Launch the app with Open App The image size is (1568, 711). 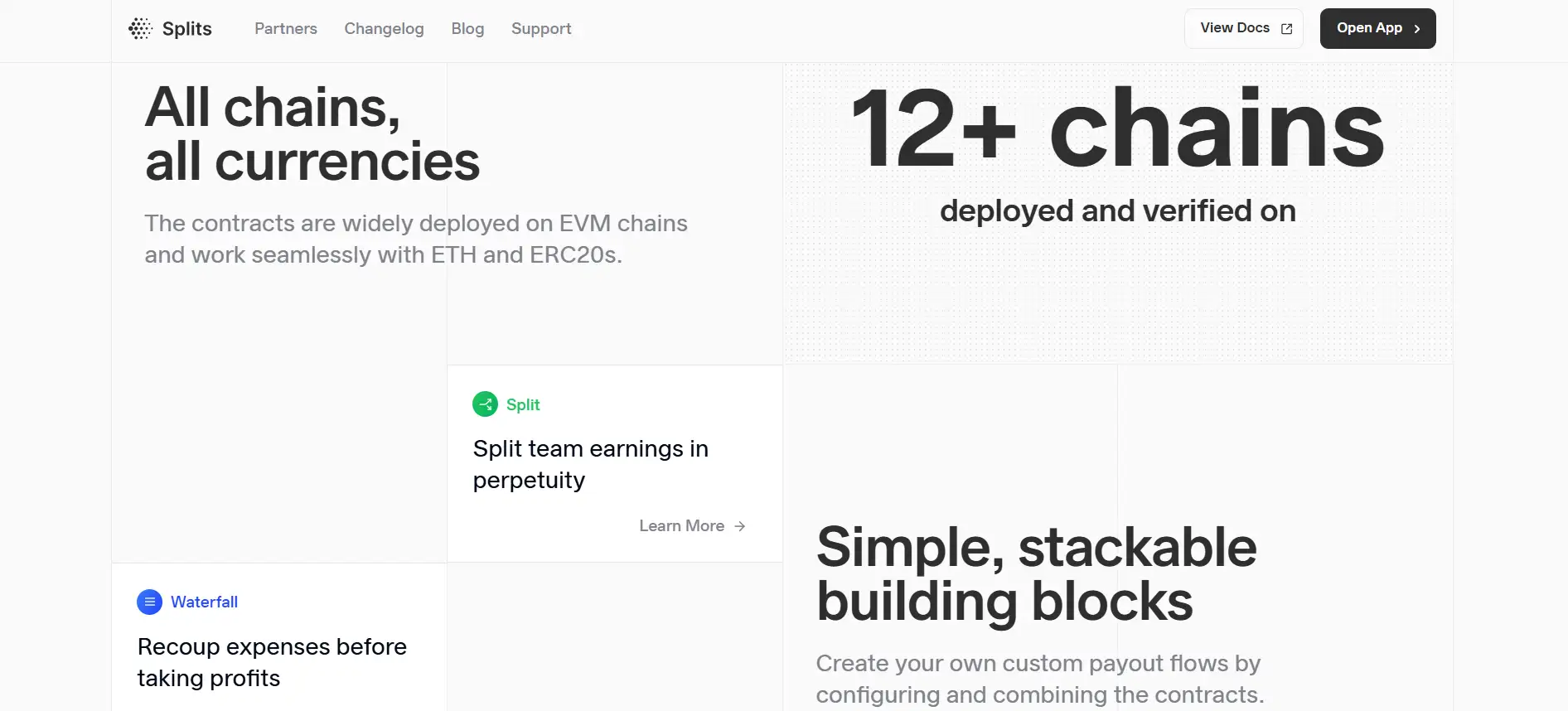pyautogui.click(x=1369, y=28)
